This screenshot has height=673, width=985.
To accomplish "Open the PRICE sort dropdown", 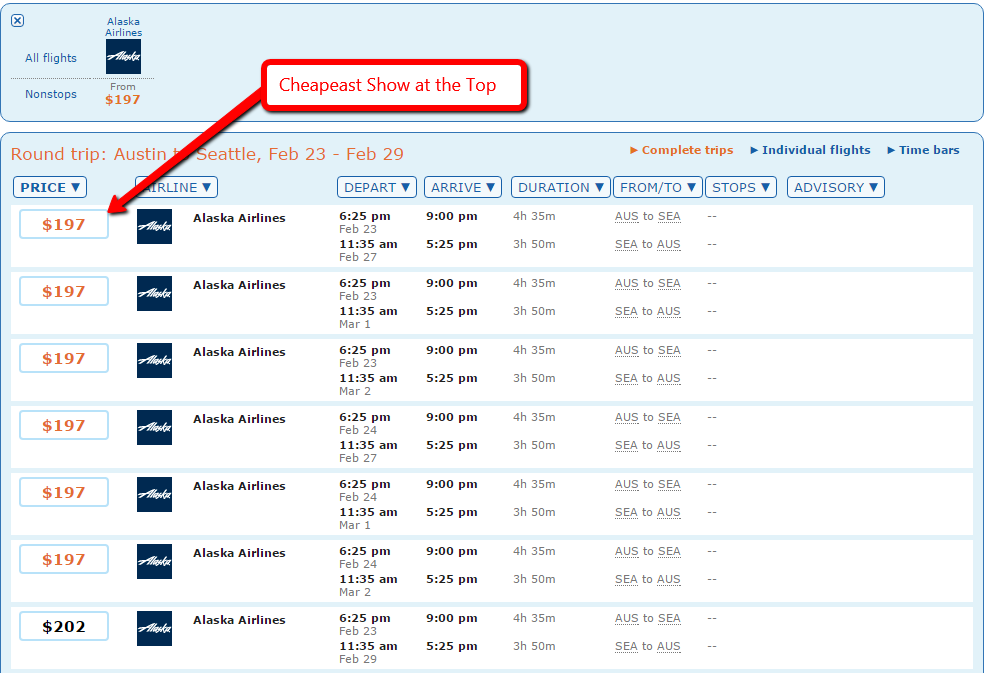I will point(50,187).
